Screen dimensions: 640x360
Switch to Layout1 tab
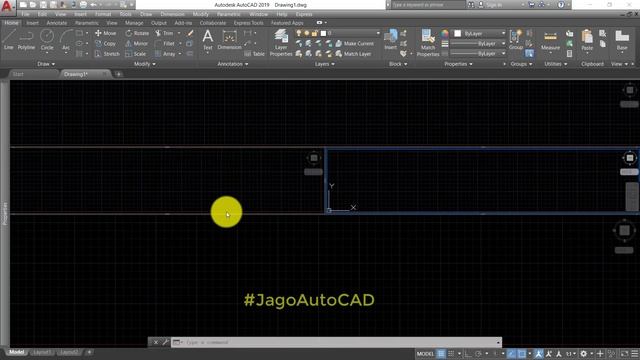tap(42, 352)
